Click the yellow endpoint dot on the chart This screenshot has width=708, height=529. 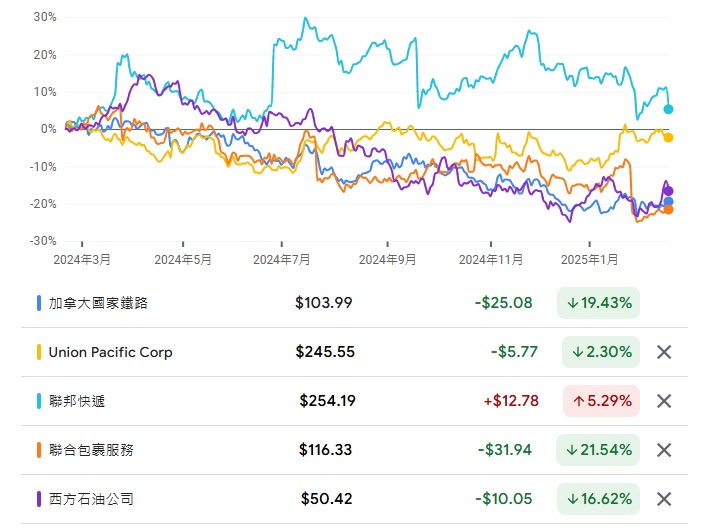point(668,138)
